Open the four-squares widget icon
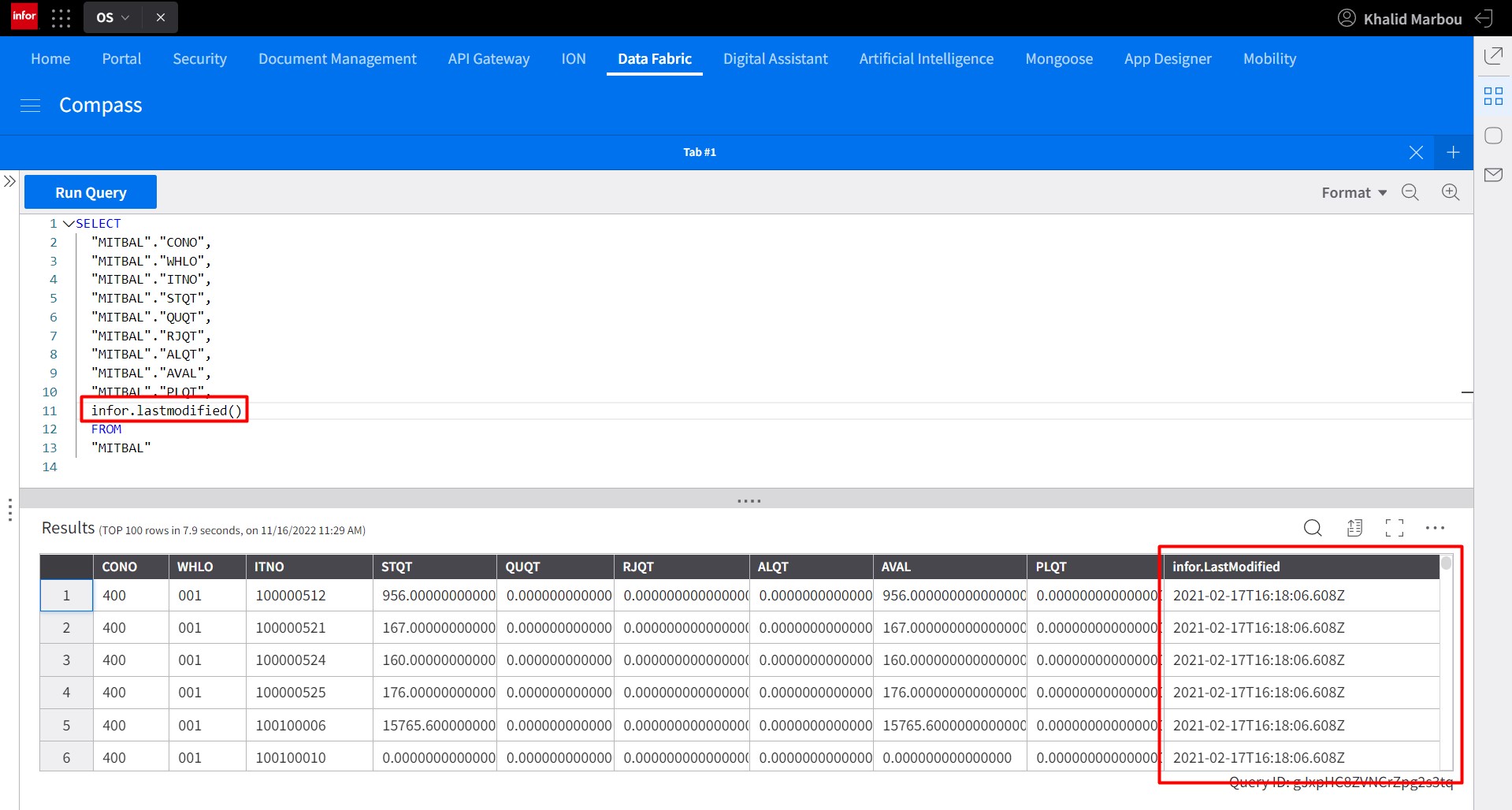 click(x=1493, y=96)
